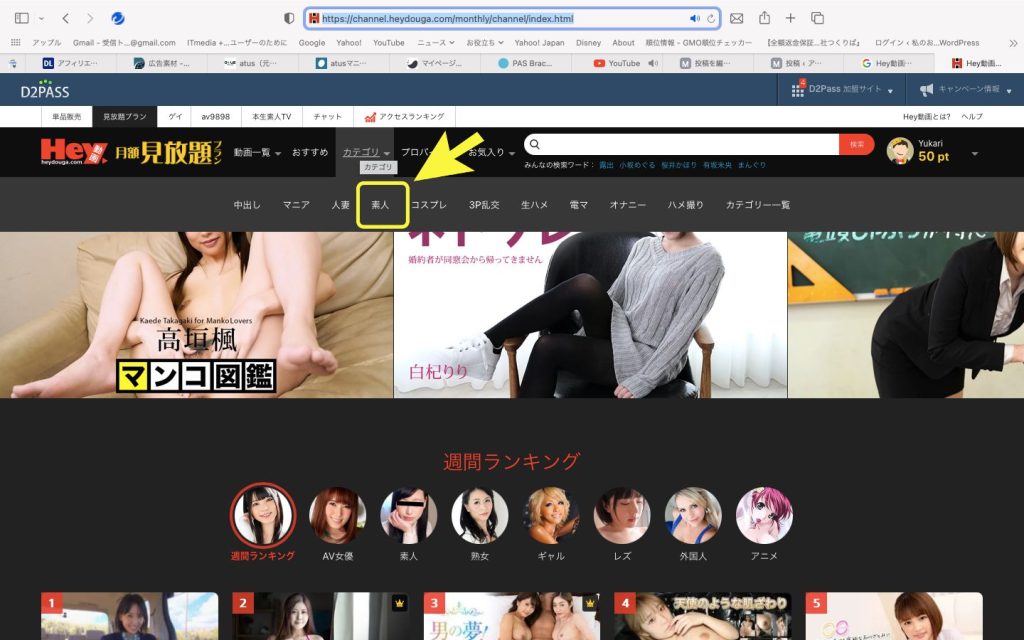Image resolution: width=1024 pixels, height=640 pixels.
Task: Click into the site search field
Action: (690, 144)
